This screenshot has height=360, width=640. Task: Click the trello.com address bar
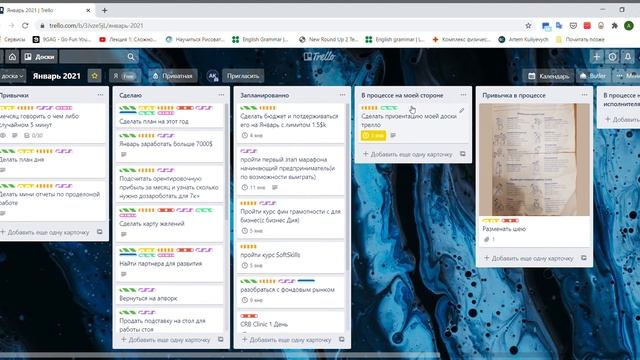click(282, 25)
